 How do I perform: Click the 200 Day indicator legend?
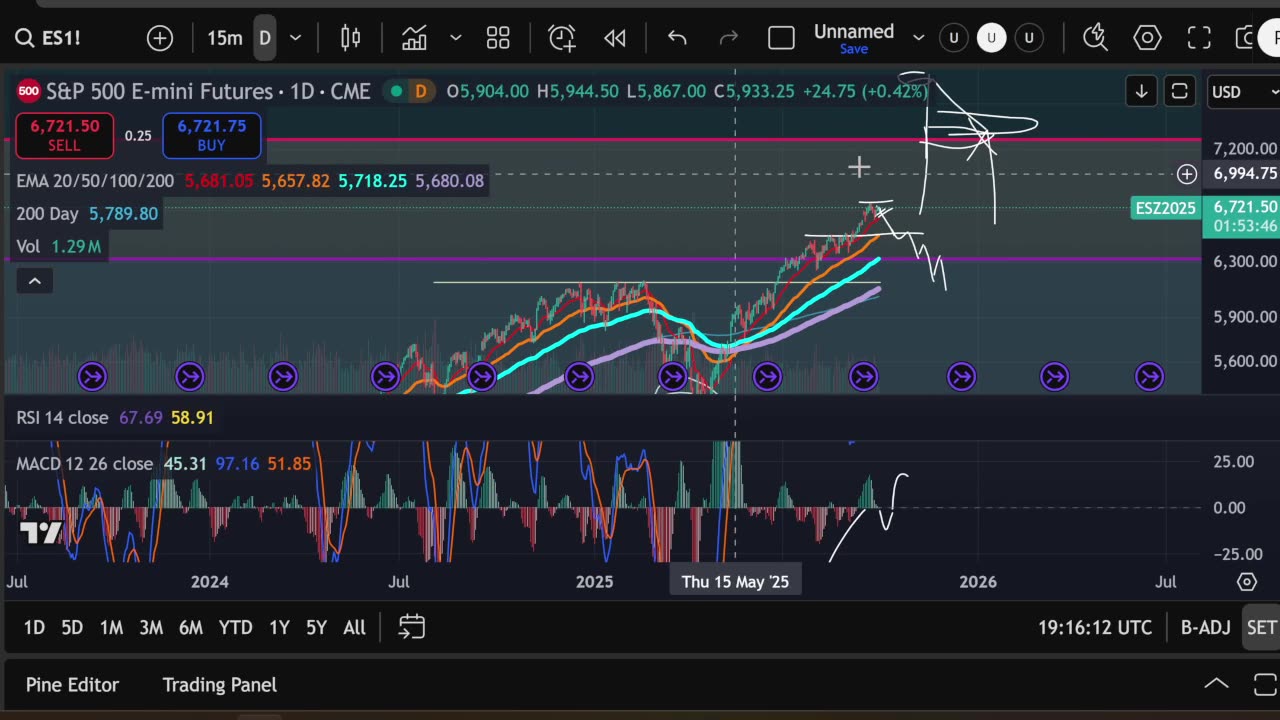point(47,214)
